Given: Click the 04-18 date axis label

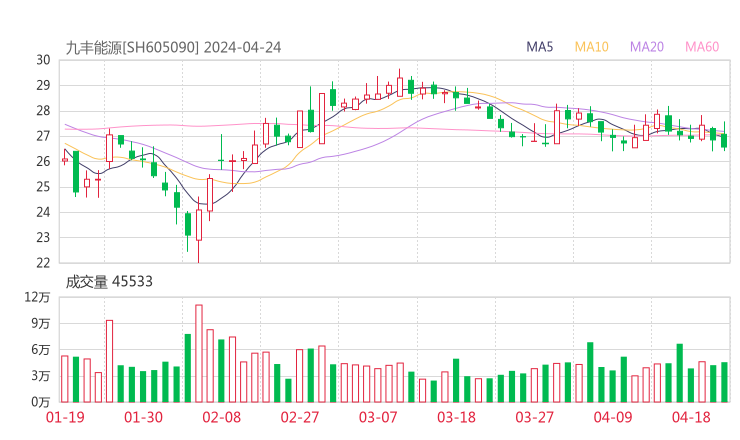Looking at the screenshot, I should point(691,417).
